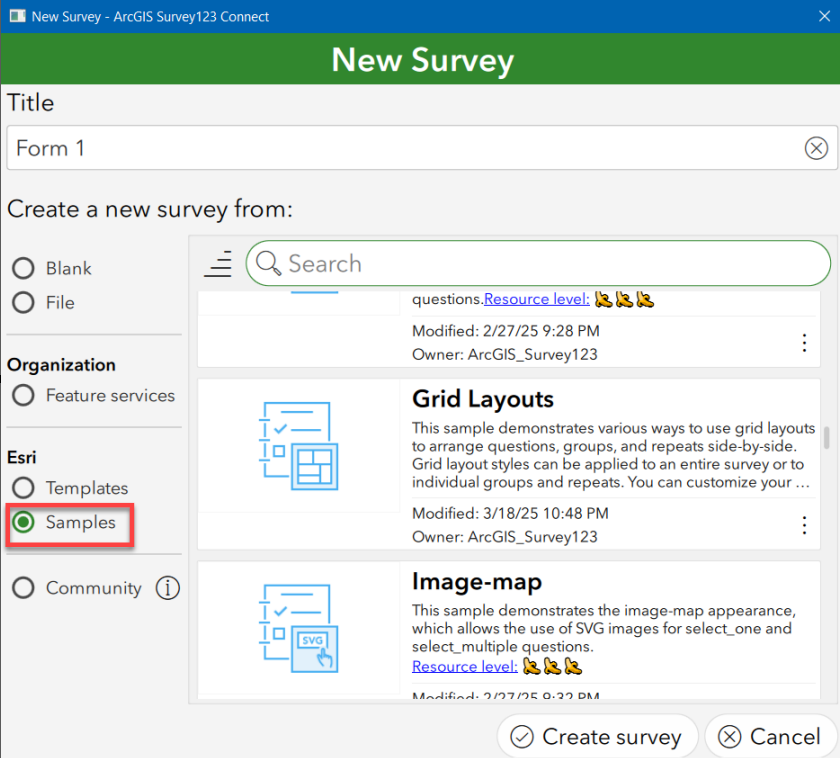Click the Owner text under Grid Layouts
The height and width of the screenshot is (758, 840).
point(505,537)
